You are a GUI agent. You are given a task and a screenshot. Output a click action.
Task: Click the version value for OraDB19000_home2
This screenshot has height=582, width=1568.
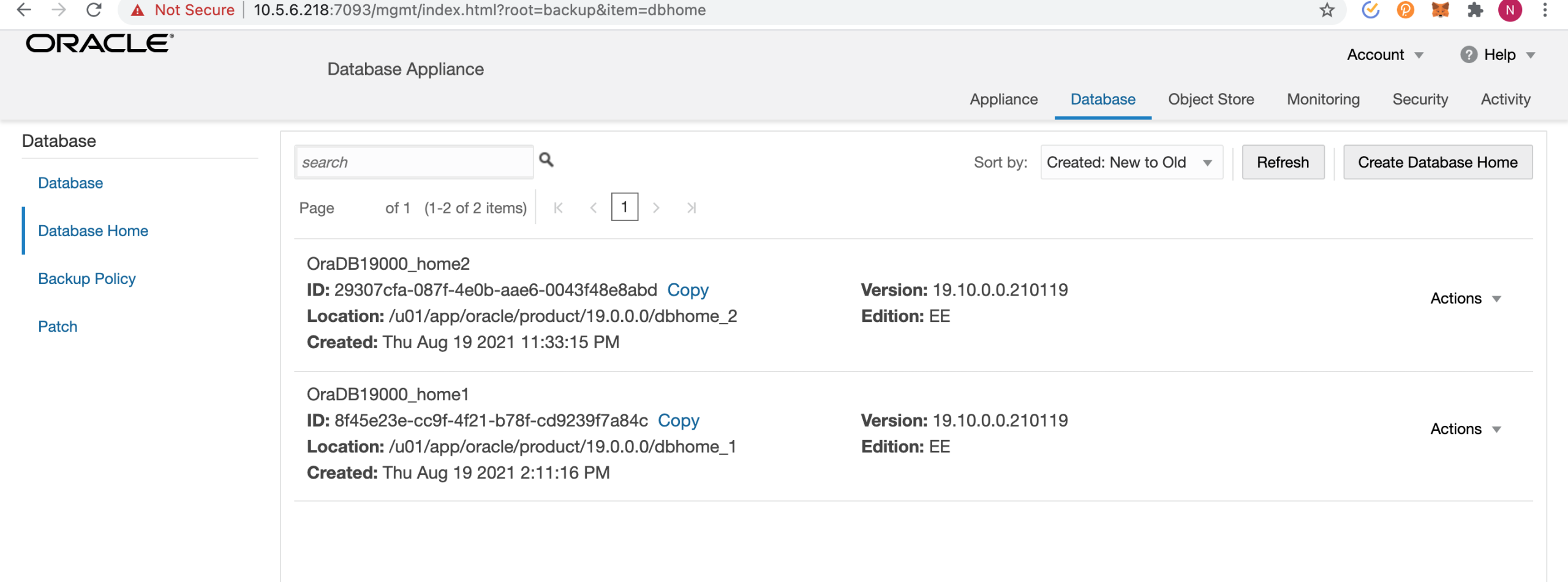1000,290
